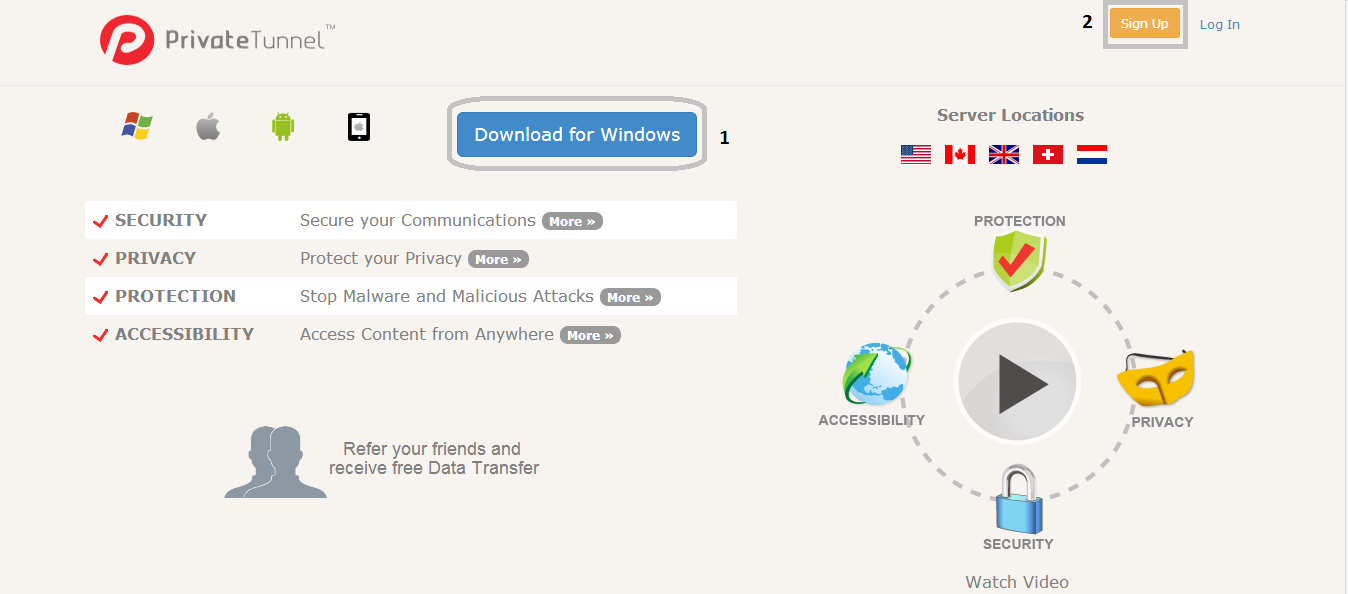Click the SECURITY heading in feature list
The height and width of the screenshot is (594, 1348).
click(x=161, y=220)
